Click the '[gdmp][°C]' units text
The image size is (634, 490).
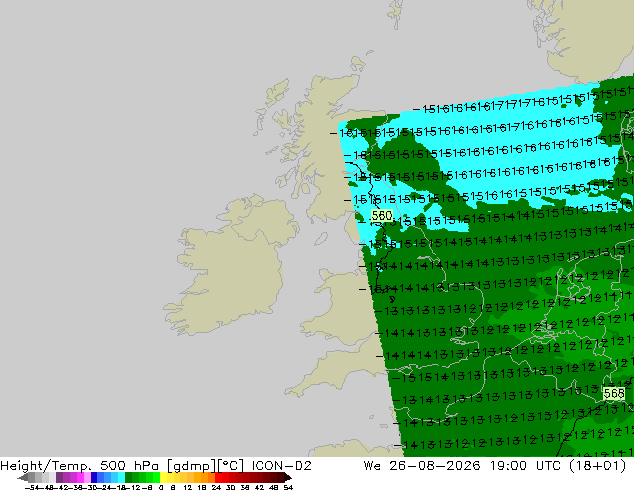point(205,466)
